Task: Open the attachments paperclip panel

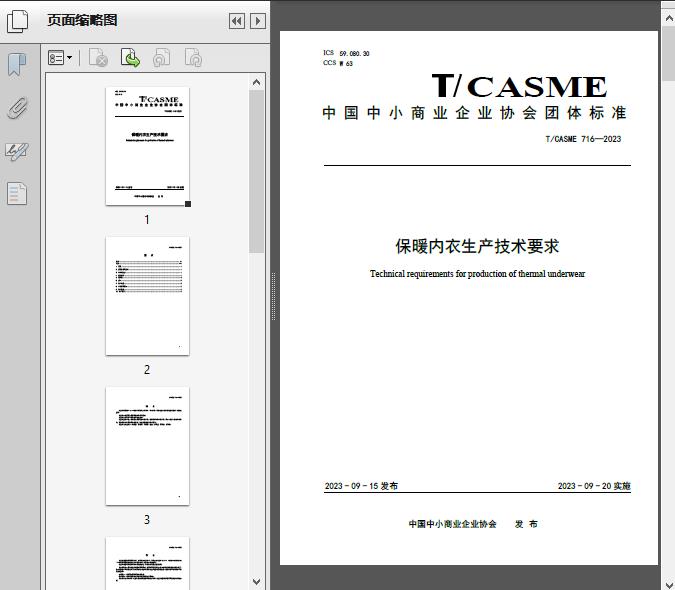Action: click(x=17, y=108)
